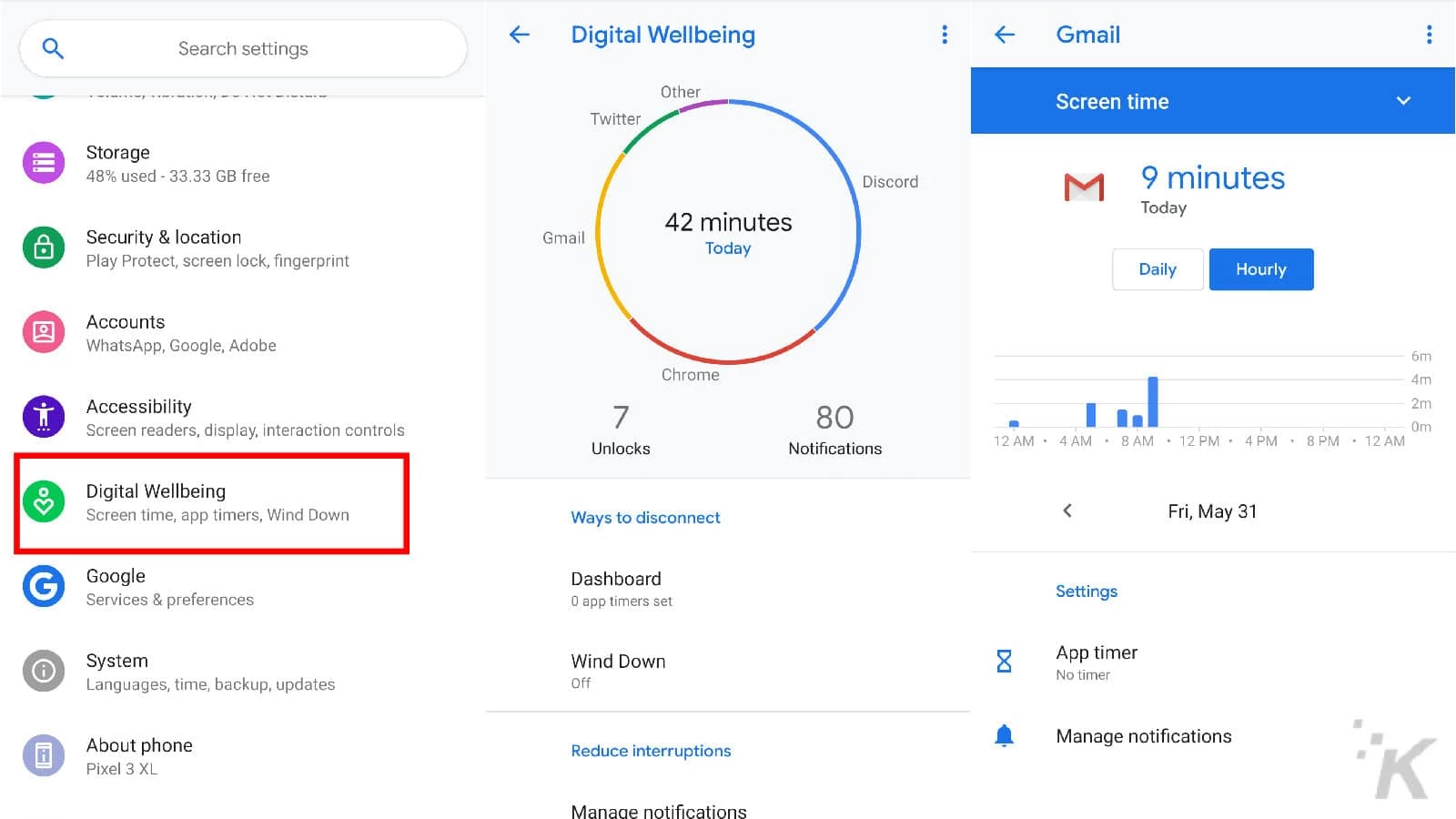Tap the Fri, May 31 date label

click(1212, 511)
